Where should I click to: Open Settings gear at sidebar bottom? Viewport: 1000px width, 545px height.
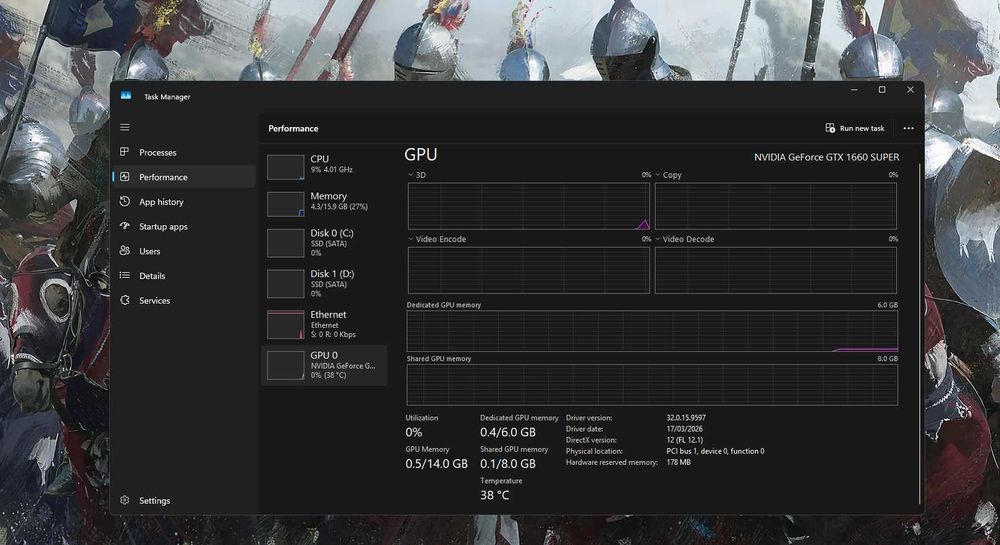(x=124, y=500)
